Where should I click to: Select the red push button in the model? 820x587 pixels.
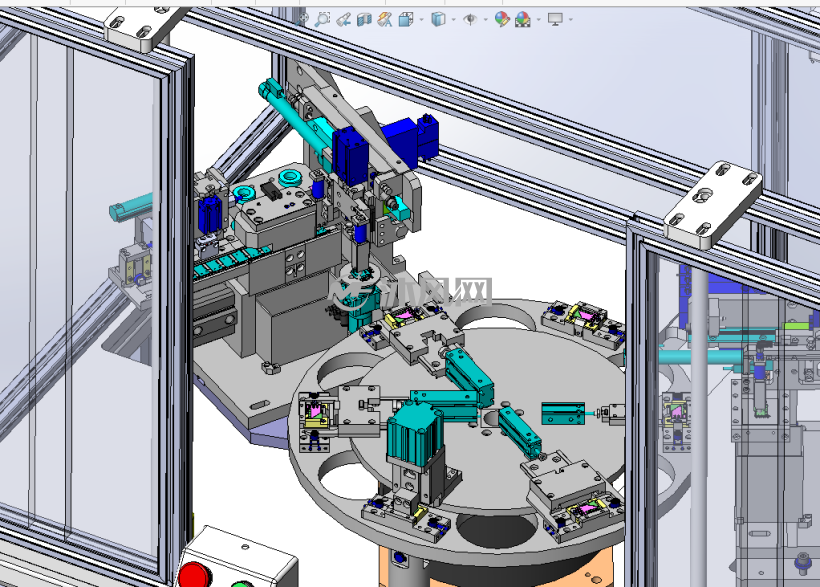[x=195, y=575]
